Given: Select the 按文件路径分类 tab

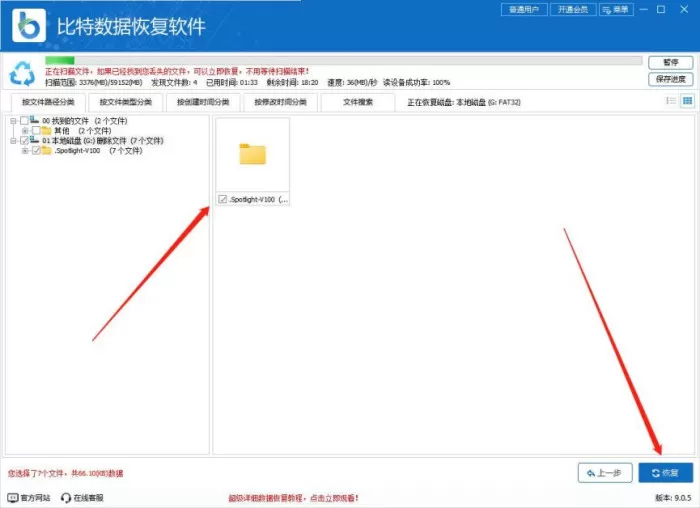Looking at the screenshot, I should click(48, 102).
